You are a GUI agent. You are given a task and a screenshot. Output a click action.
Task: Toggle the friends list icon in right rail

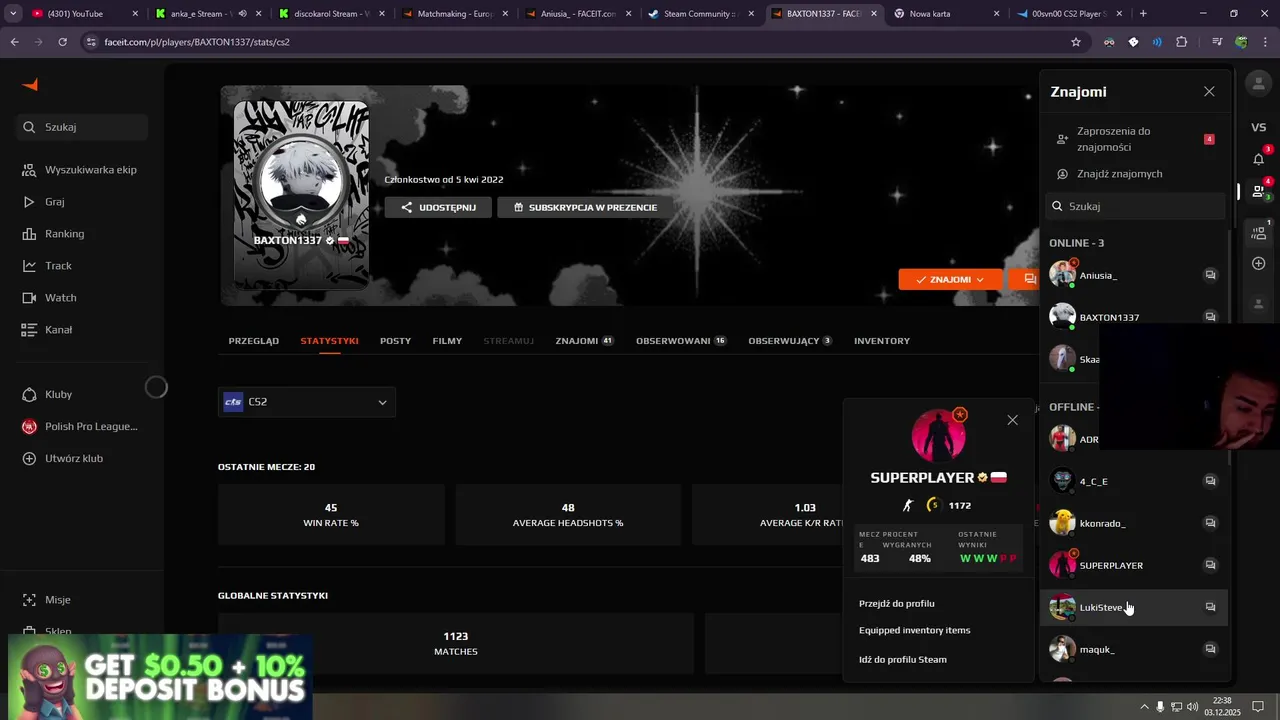[x=1259, y=191]
